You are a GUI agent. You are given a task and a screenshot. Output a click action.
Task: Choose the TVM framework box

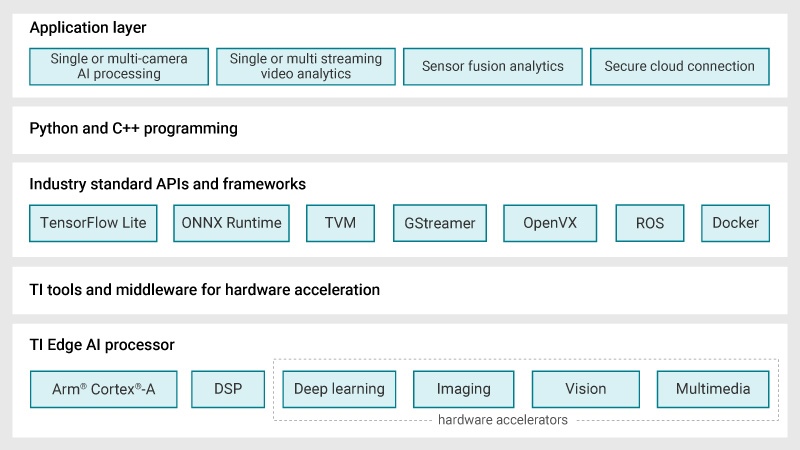(x=341, y=222)
